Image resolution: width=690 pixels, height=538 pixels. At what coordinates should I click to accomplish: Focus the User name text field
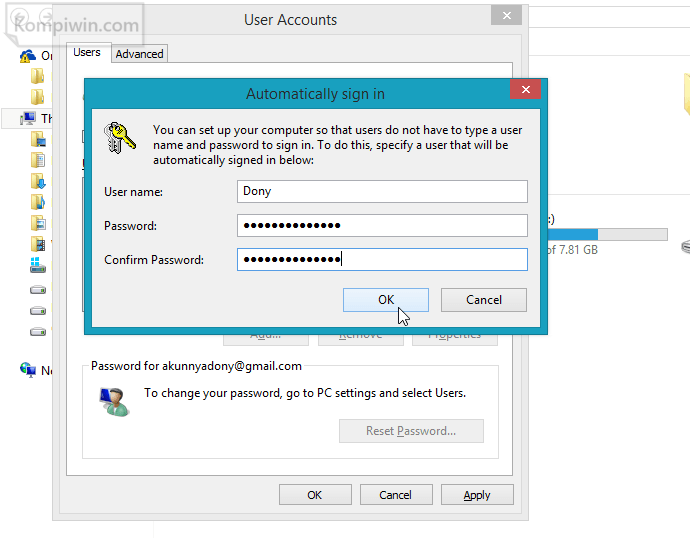[x=382, y=191]
